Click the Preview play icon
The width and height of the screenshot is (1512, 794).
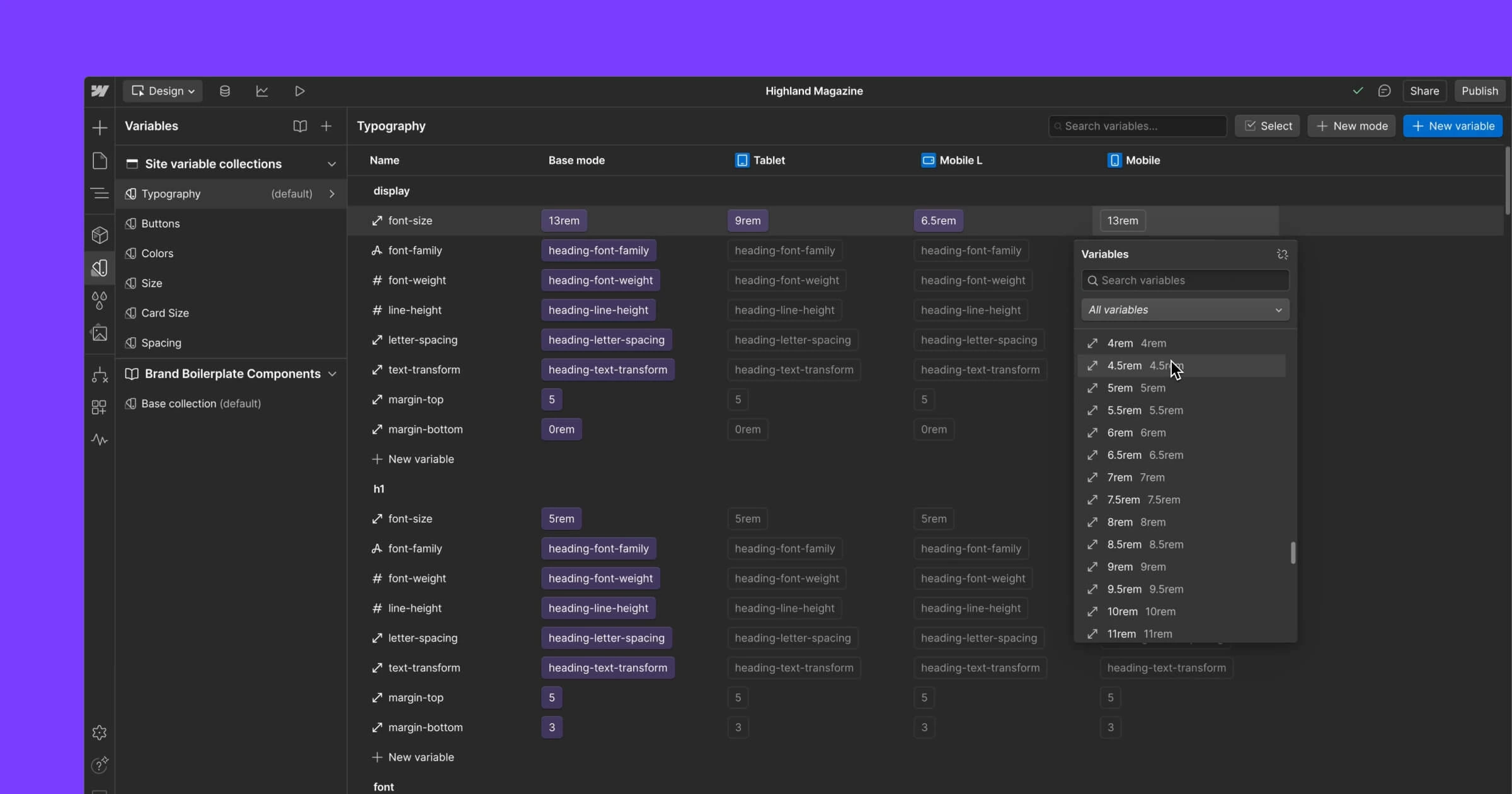click(x=300, y=91)
